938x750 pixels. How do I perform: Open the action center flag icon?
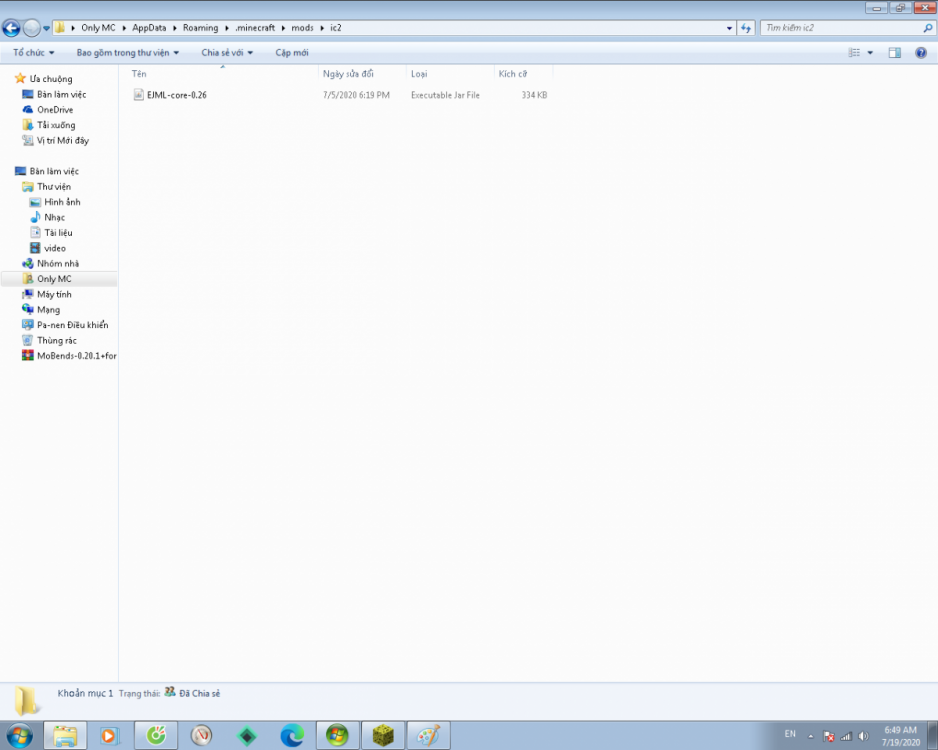(x=829, y=736)
